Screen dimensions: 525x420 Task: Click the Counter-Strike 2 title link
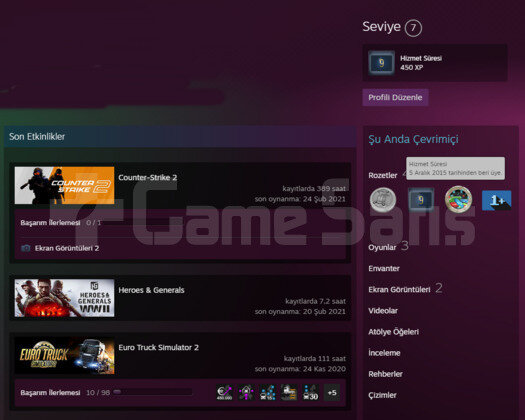pyautogui.click(x=148, y=178)
